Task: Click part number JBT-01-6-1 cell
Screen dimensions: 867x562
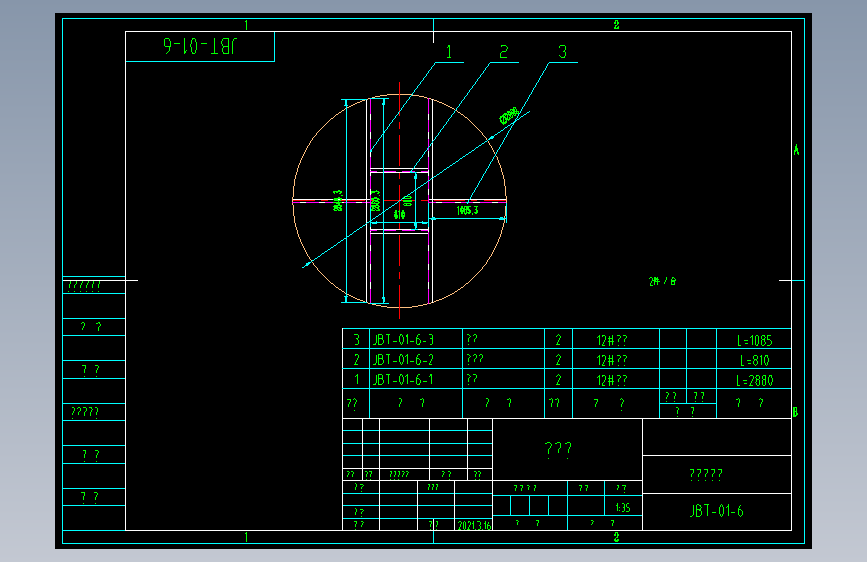Action: [x=416, y=379]
